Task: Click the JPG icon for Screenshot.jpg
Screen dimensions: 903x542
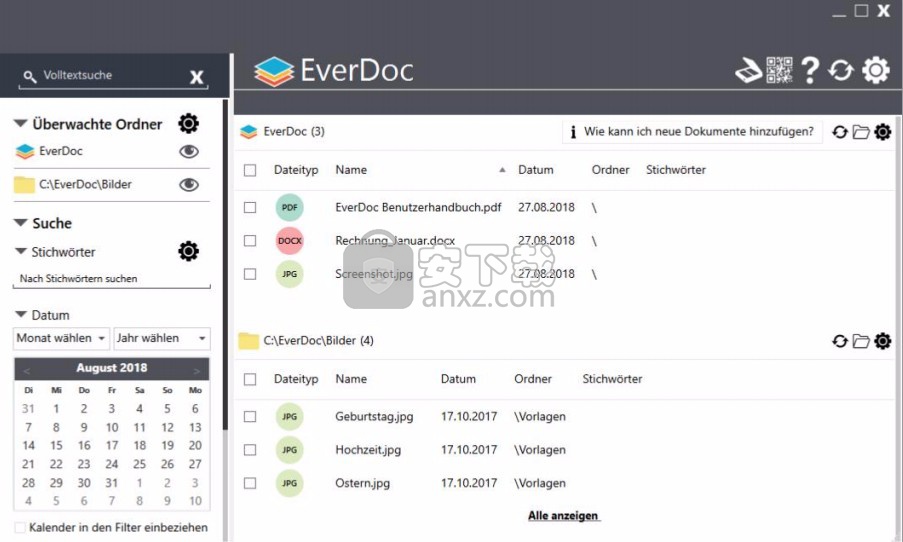Action: pyautogui.click(x=290, y=274)
